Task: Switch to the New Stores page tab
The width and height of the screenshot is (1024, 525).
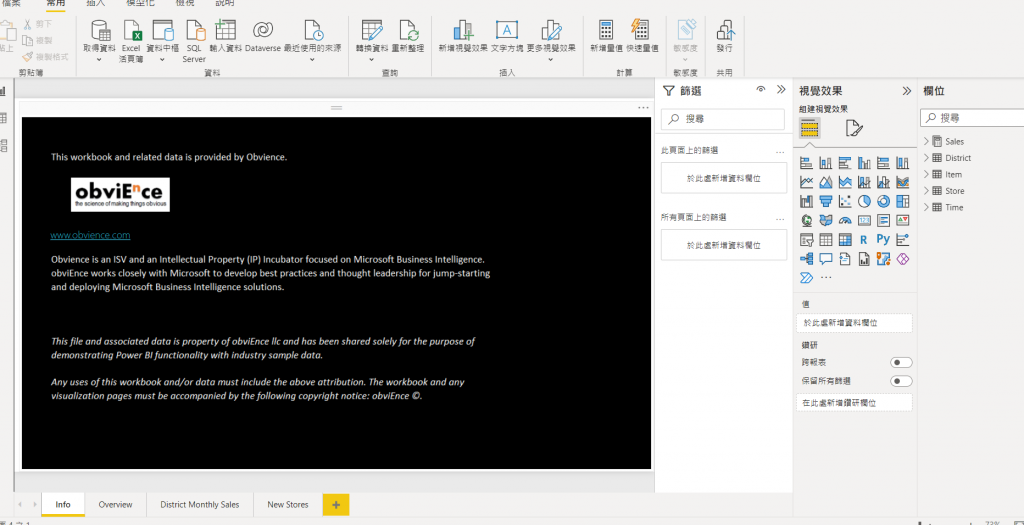Action: 288,505
